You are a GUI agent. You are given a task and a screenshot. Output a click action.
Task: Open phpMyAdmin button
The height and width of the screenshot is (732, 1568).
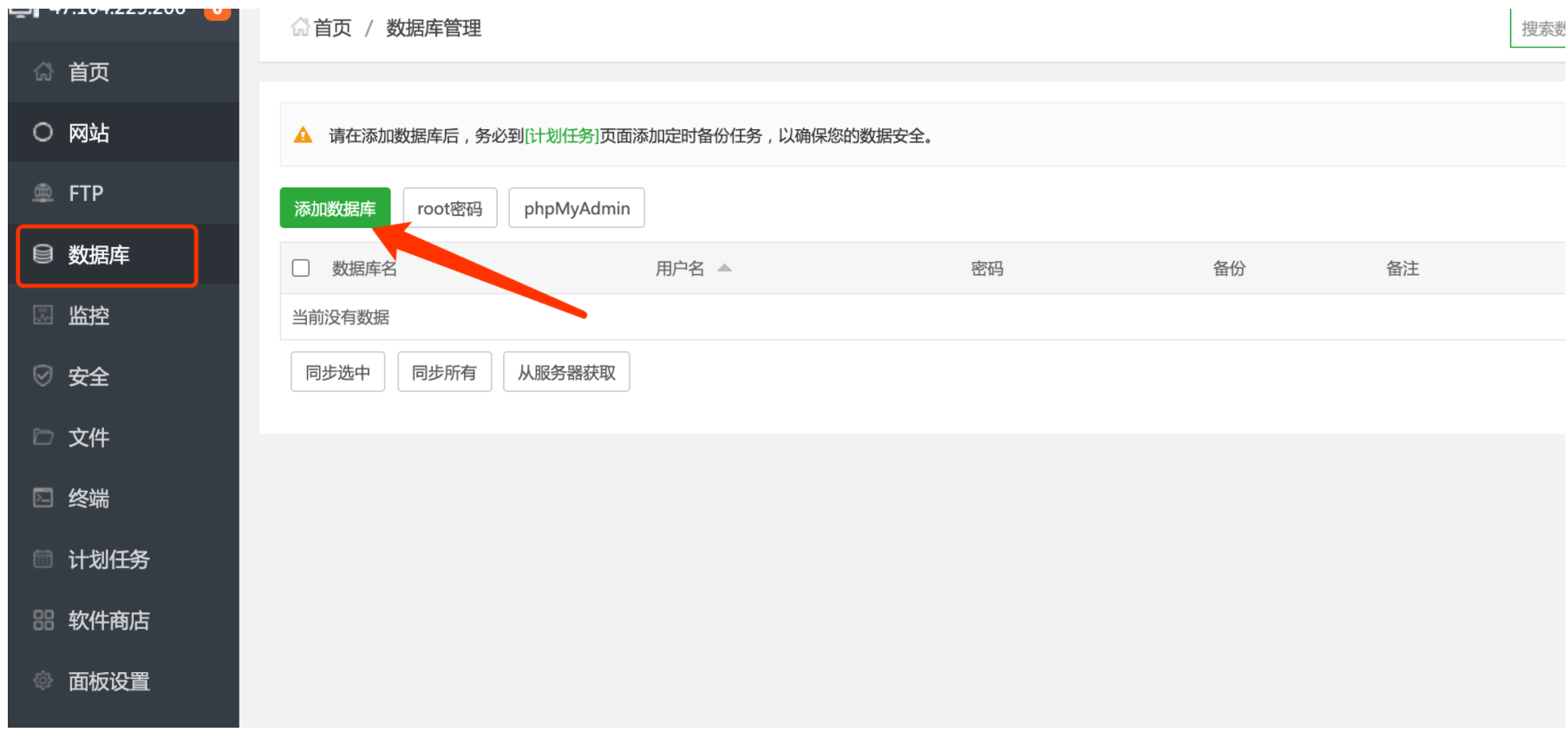click(577, 208)
